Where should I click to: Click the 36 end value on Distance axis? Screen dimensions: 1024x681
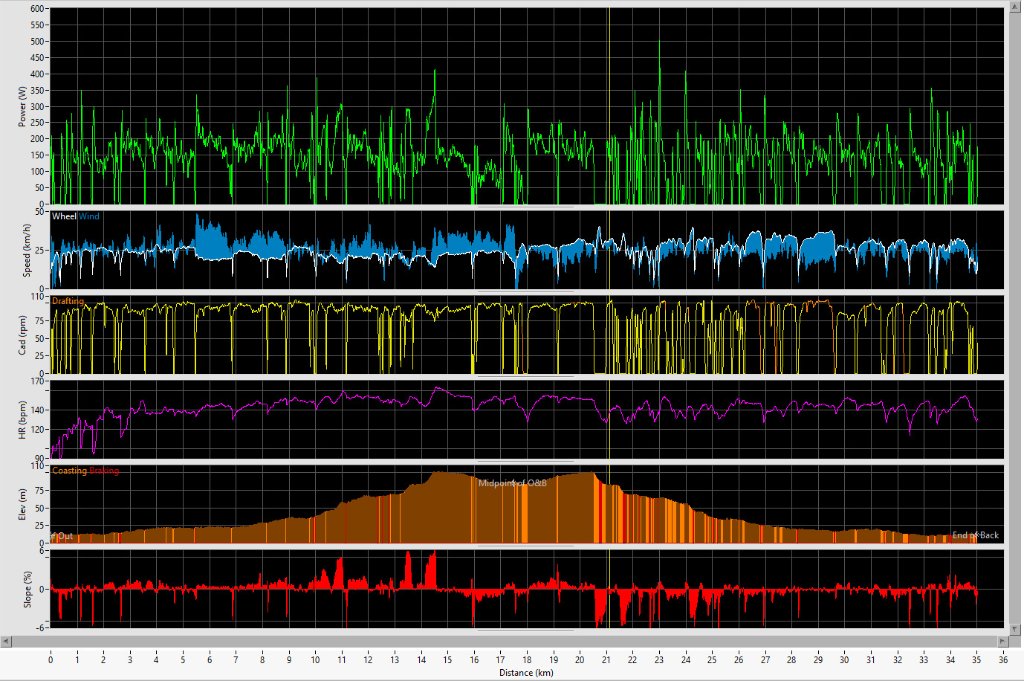coord(1003,659)
